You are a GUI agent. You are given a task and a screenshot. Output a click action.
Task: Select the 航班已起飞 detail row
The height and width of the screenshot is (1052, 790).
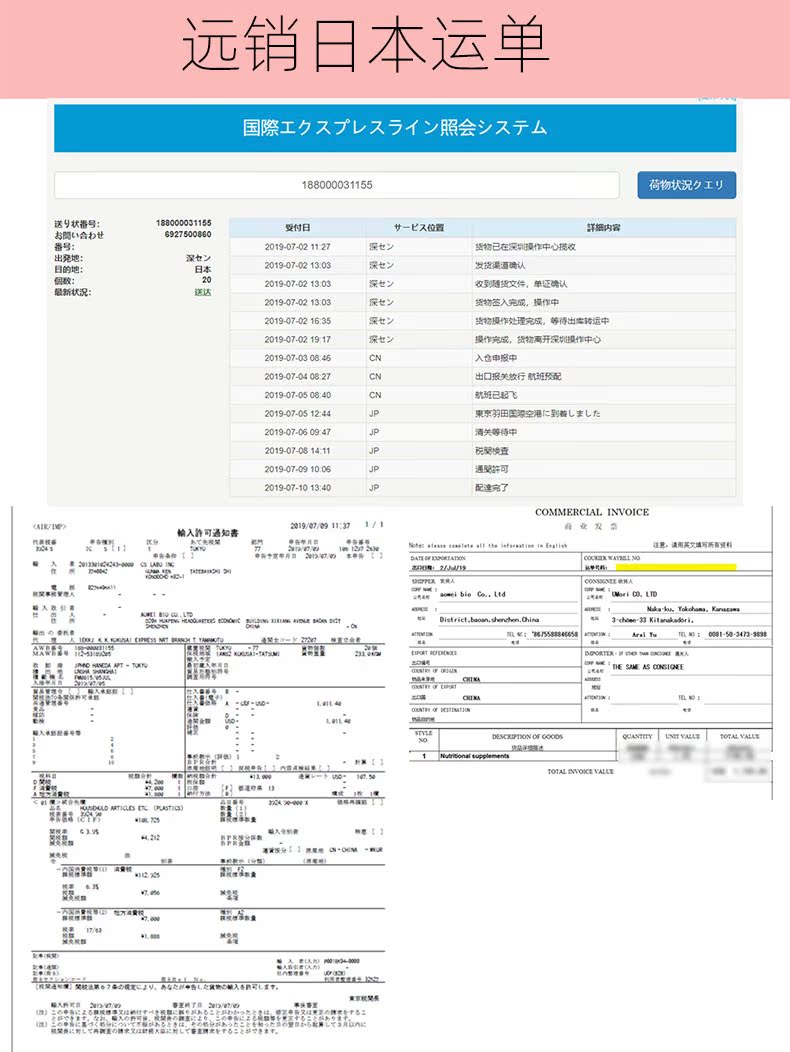click(483, 395)
